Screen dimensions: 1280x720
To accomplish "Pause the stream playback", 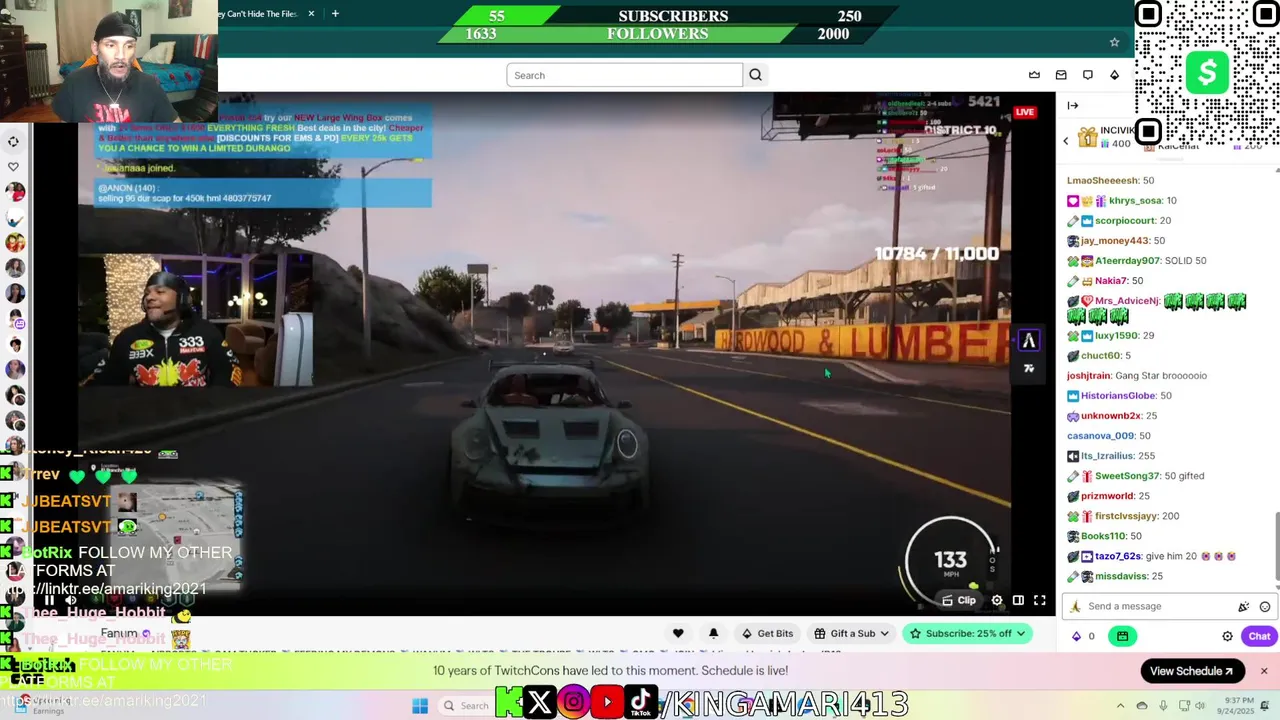I will [x=49, y=601].
